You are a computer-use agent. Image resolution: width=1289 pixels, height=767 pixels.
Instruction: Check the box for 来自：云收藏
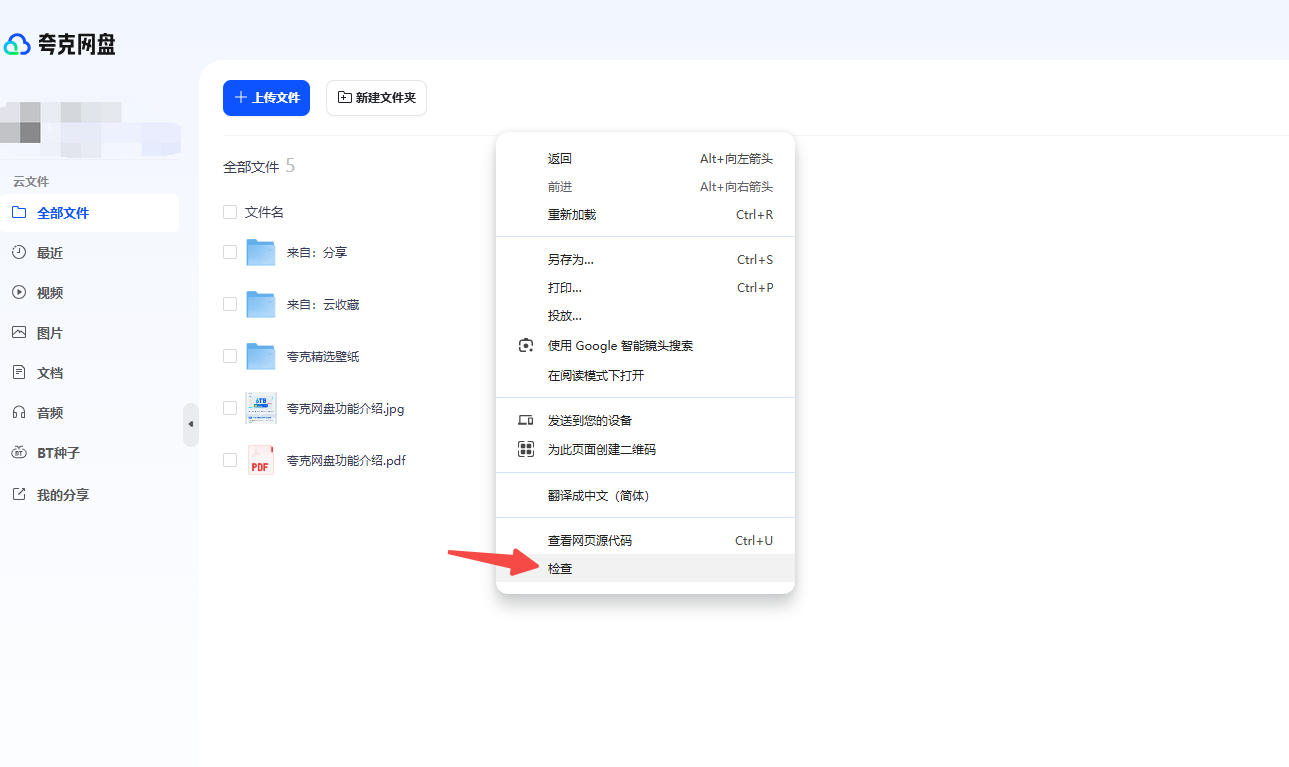pyautogui.click(x=230, y=304)
